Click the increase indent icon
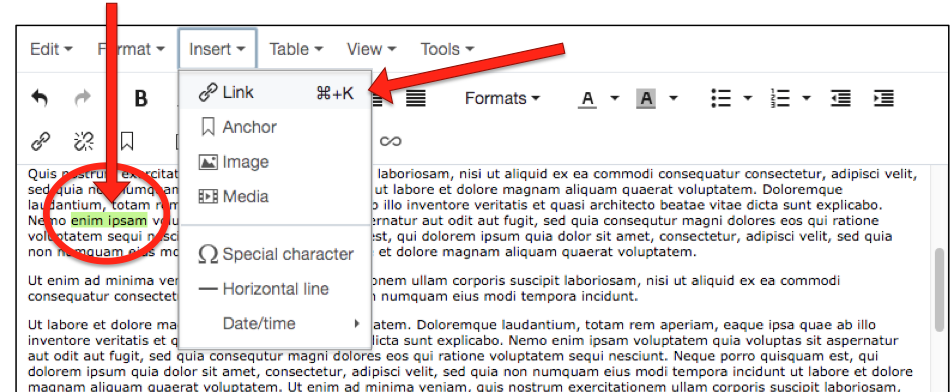Image resolution: width=950 pixels, height=392 pixels. pyautogui.click(x=883, y=98)
